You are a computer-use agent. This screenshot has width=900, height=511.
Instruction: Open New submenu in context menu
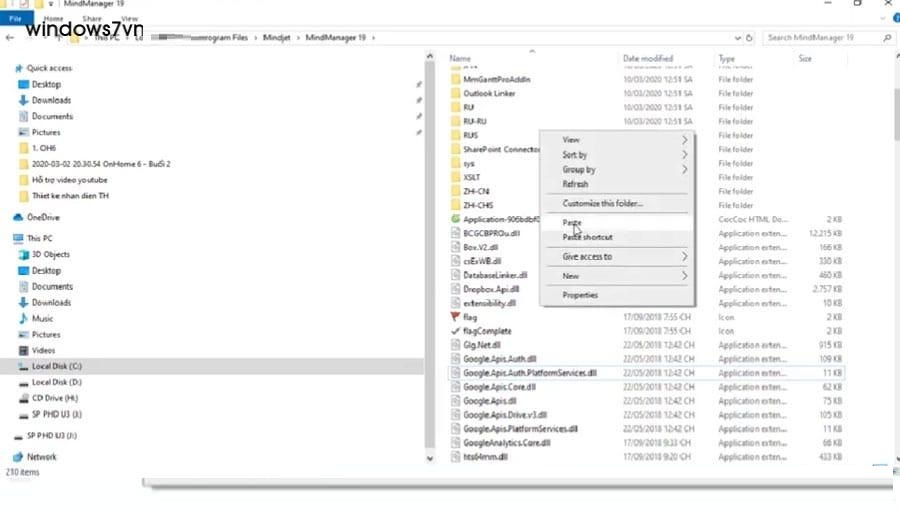tap(618, 276)
